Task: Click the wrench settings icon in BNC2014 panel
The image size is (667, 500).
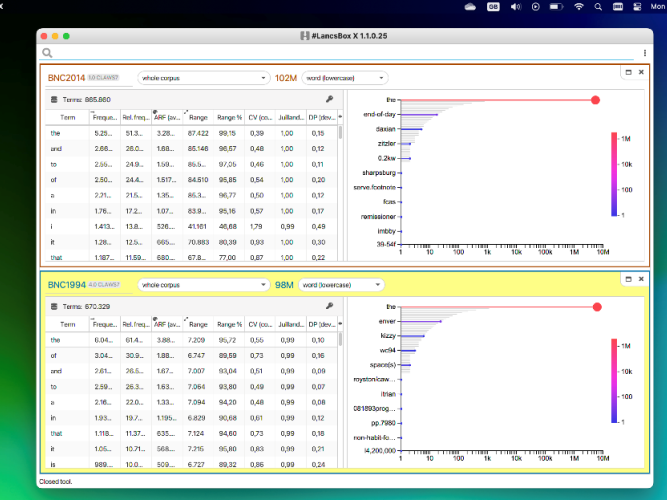Action: pos(329,99)
